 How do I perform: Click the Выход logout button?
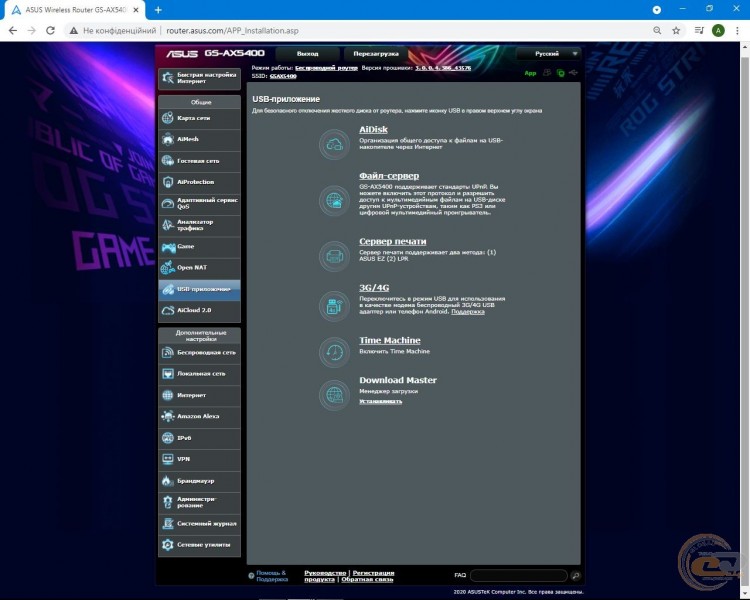click(308, 54)
